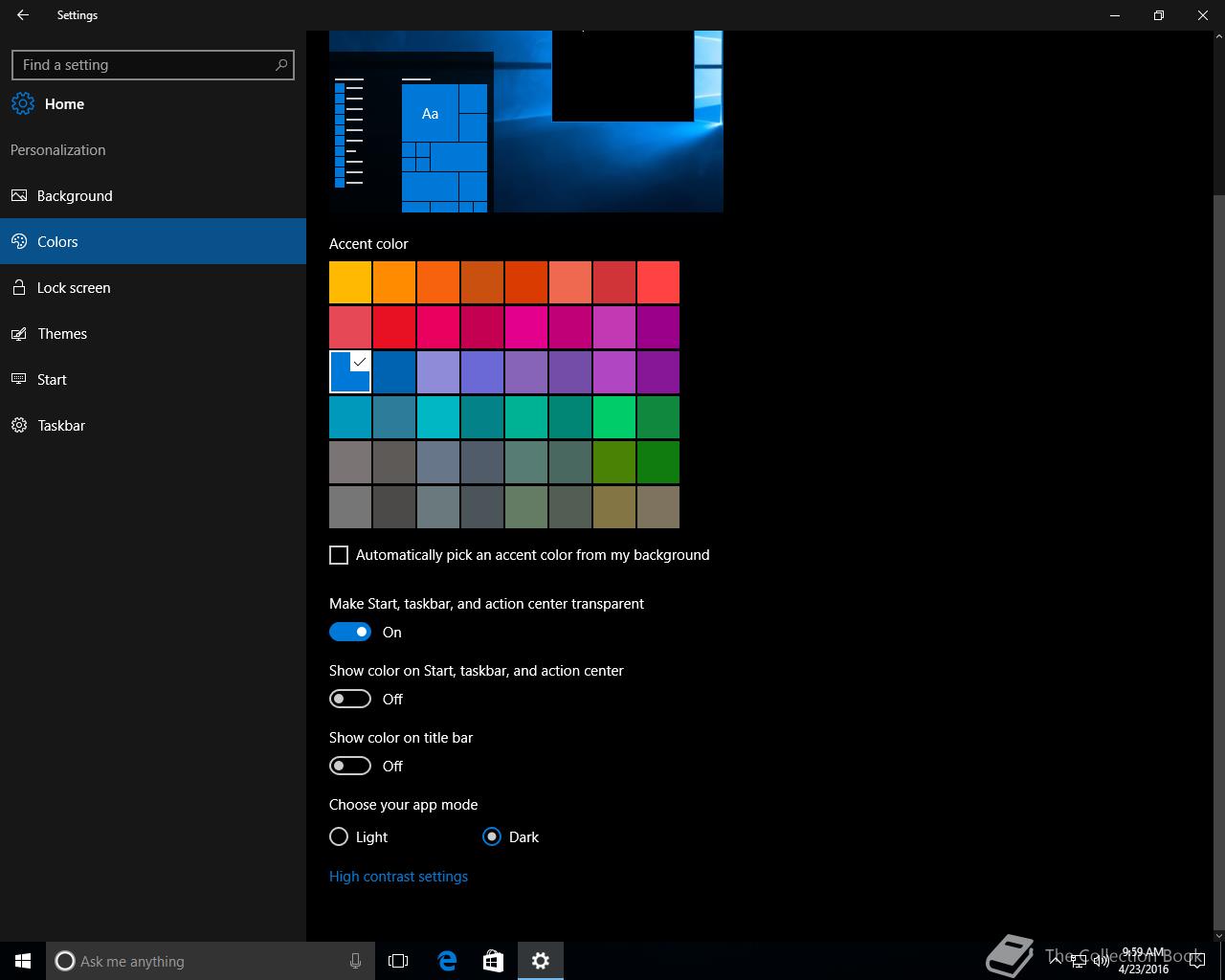Open the Store app on taskbar
The width and height of the screenshot is (1225, 980).
click(x=493, y=961)
